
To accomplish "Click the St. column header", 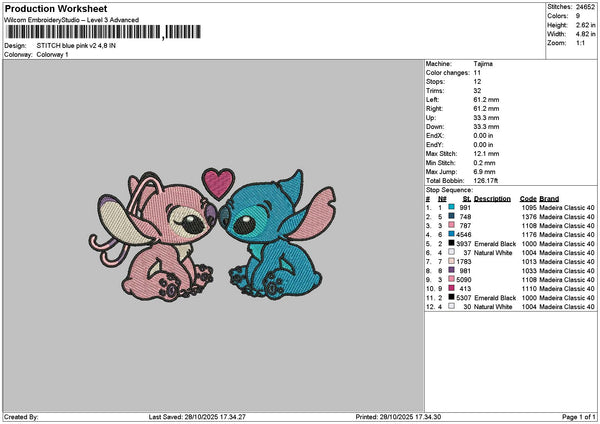I will pyautogui.click(x=466, y=199).
